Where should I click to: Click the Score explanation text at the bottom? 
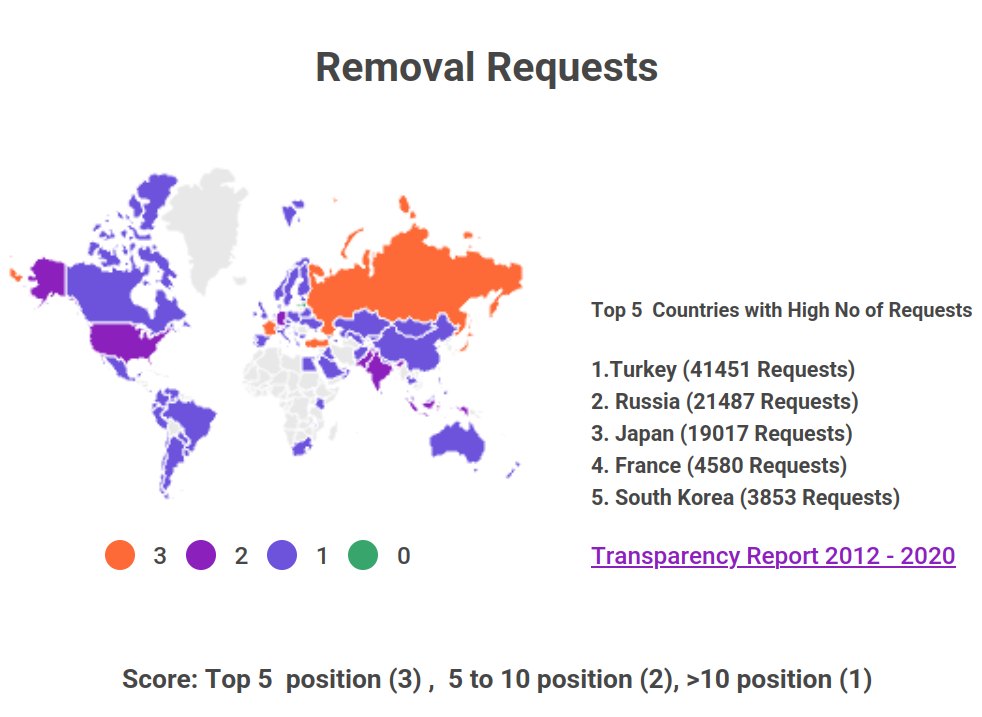point(497,680)
